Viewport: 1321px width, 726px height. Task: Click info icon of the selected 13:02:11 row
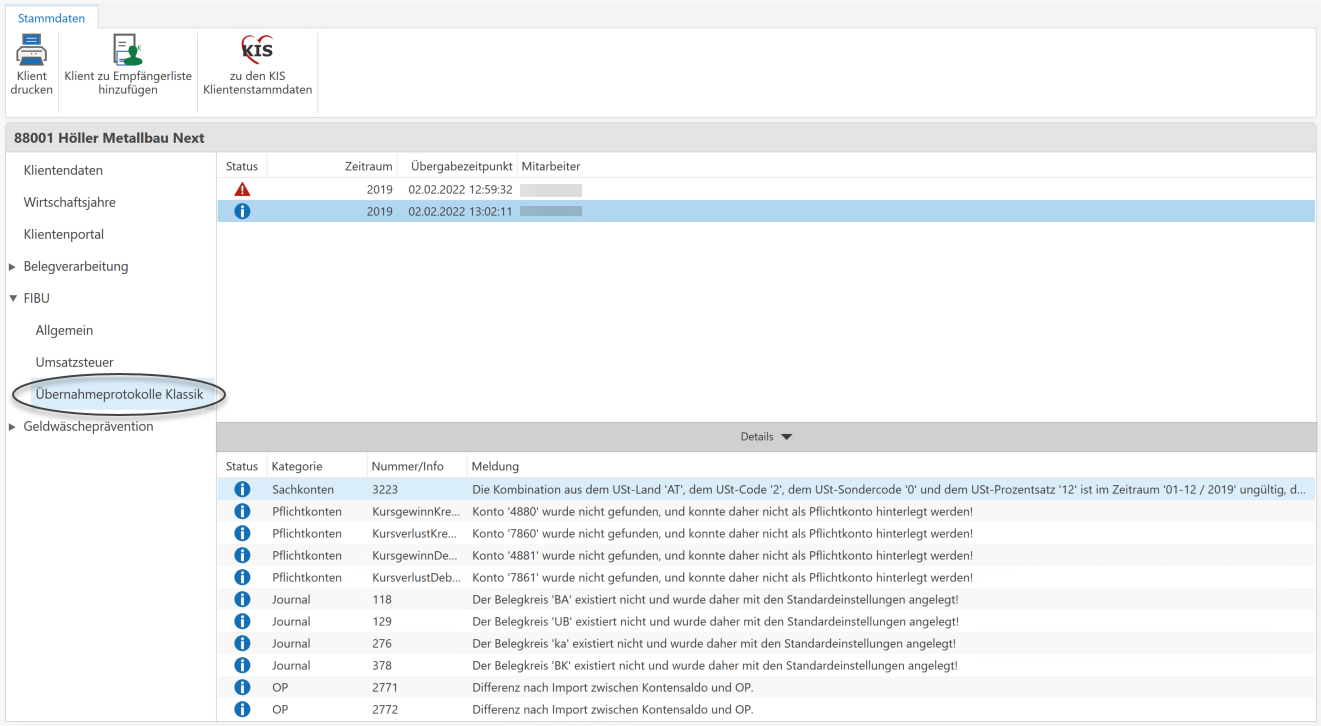coord(242,211)
